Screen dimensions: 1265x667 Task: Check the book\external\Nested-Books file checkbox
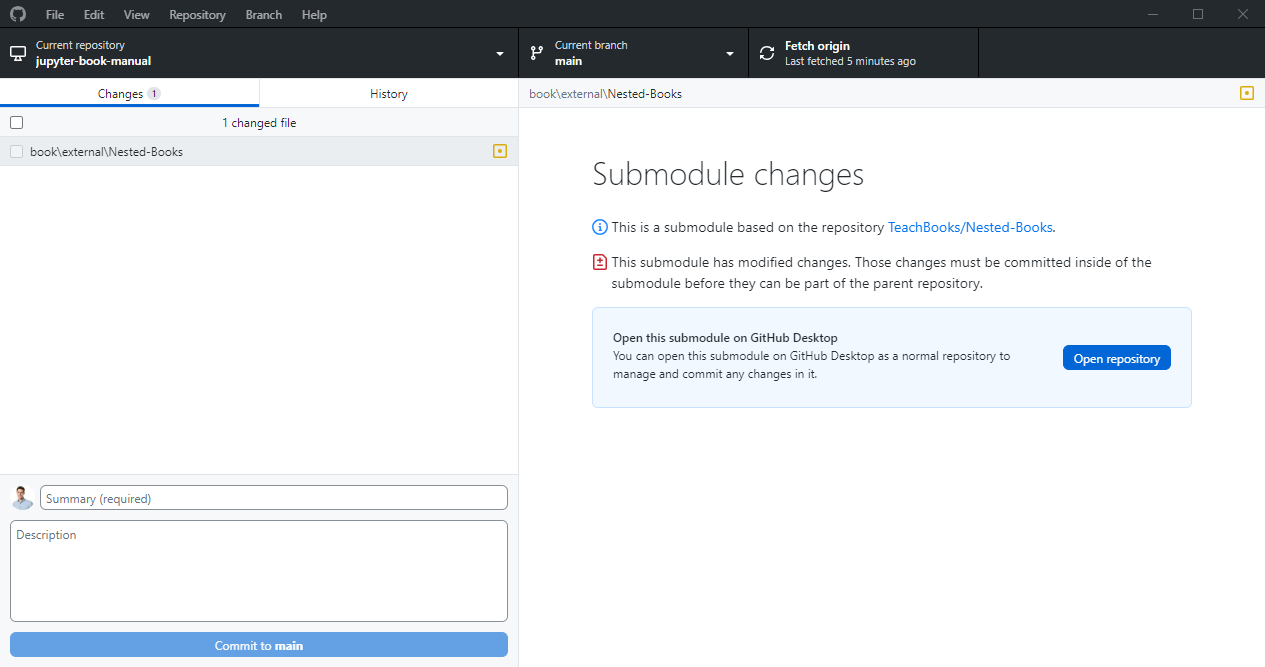click(x=16, y=152)
